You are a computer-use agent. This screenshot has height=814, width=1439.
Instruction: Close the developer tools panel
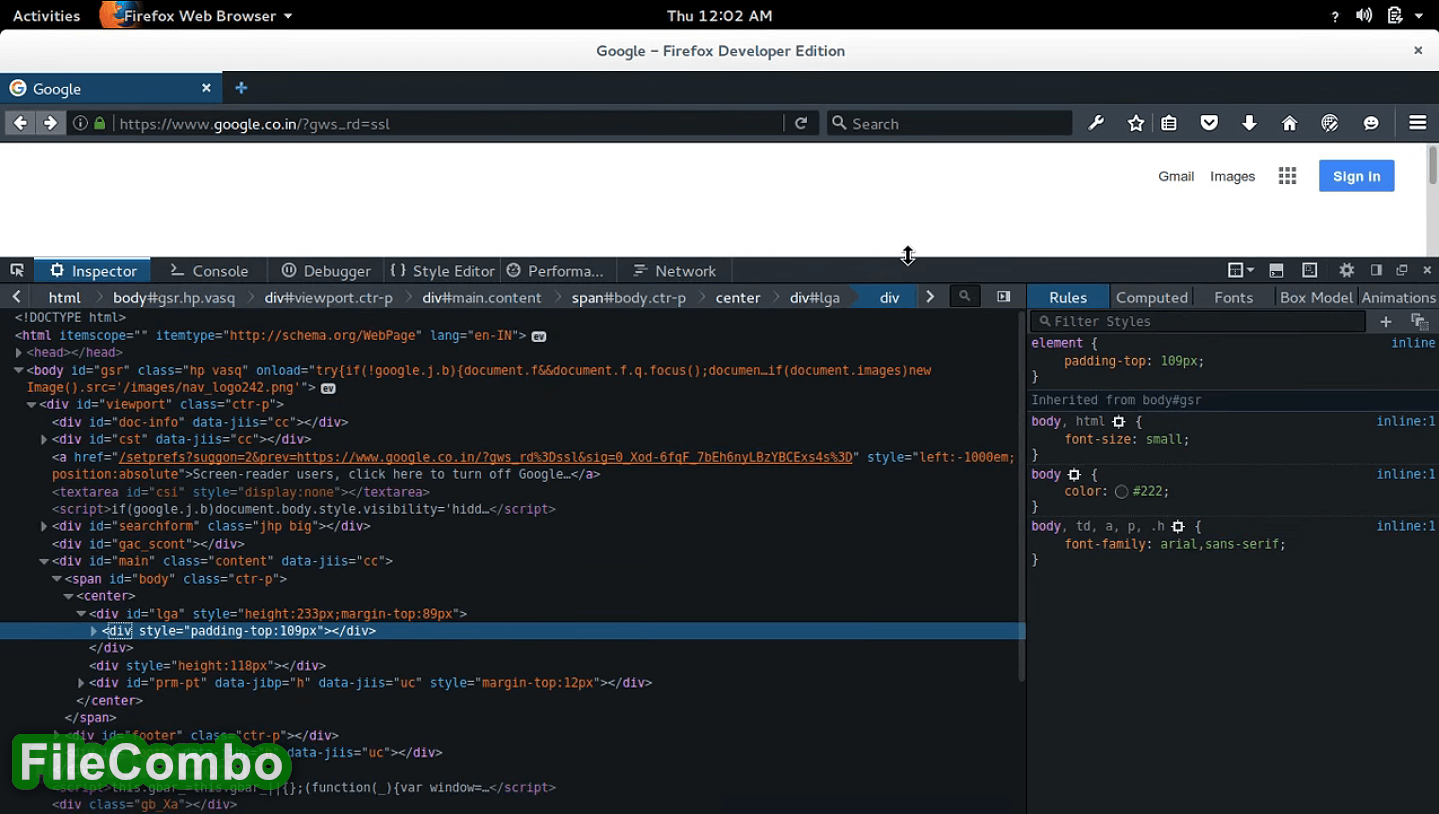pyautogui.click(x=1427, y=270)
